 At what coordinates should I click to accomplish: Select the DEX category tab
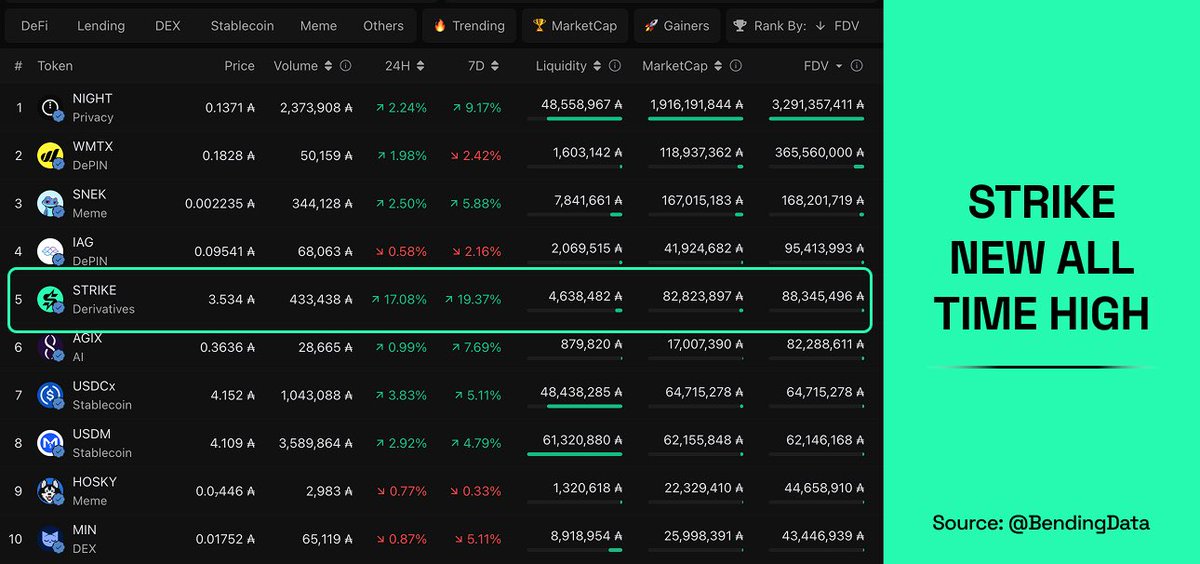[x=168, y=26]
